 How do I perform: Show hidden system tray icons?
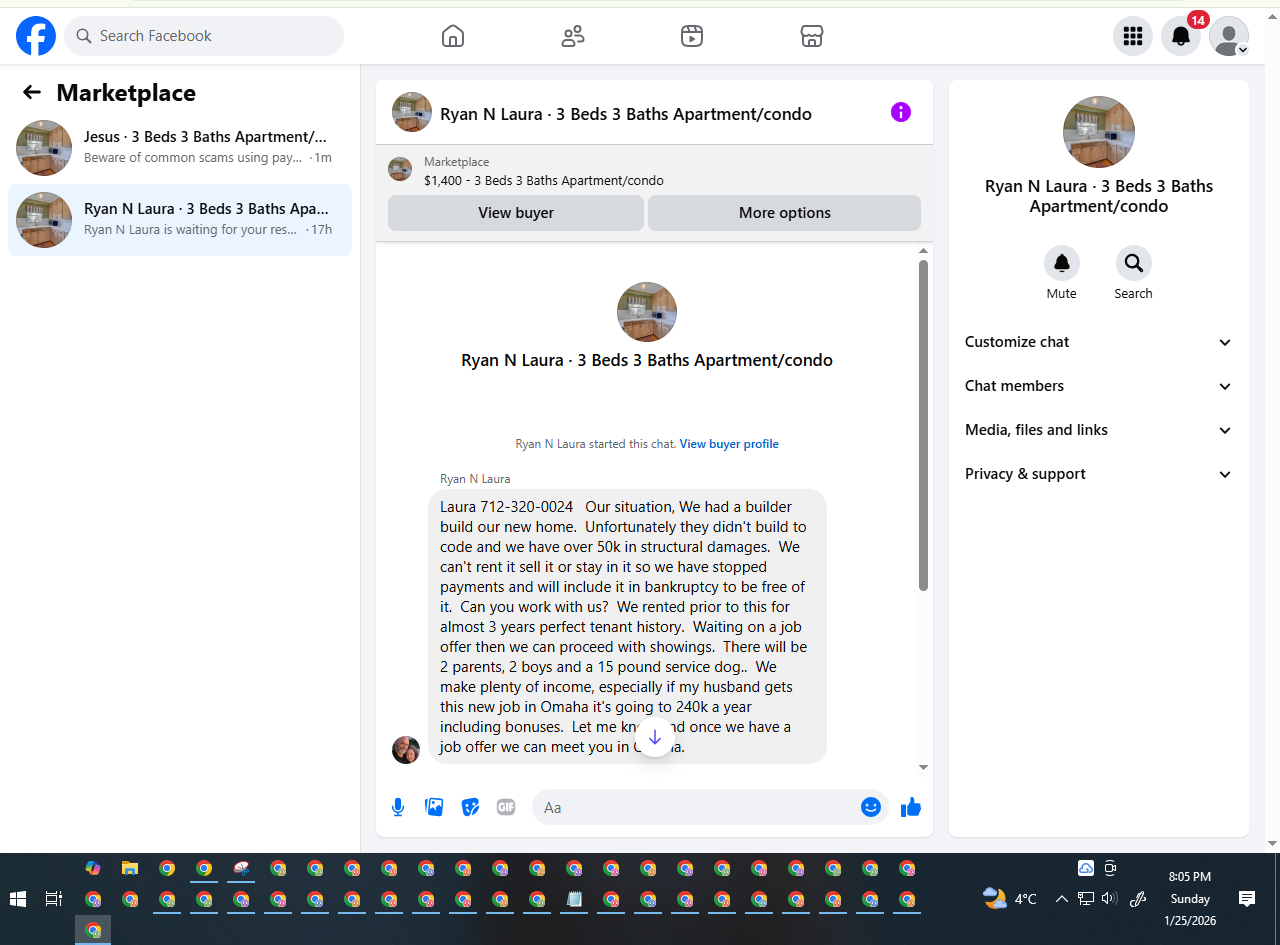click(x=1061, y=899)
